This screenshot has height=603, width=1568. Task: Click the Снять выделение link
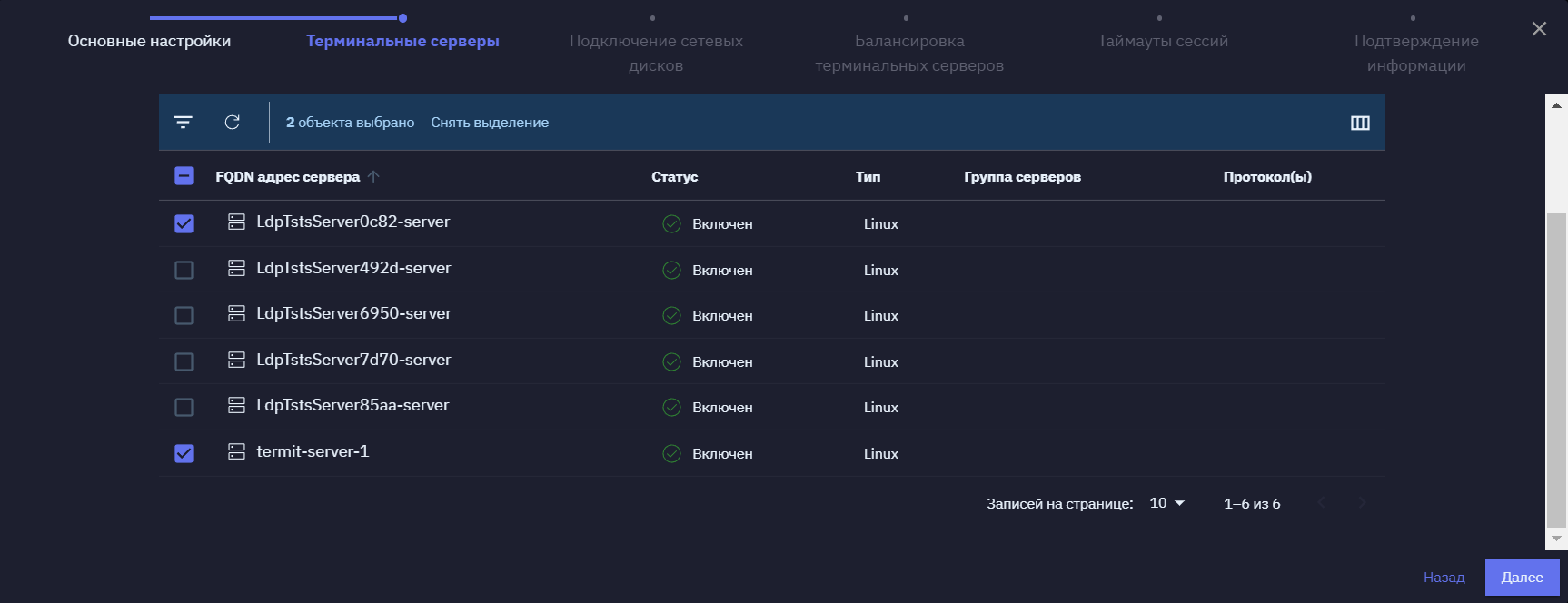click(490, 123)
